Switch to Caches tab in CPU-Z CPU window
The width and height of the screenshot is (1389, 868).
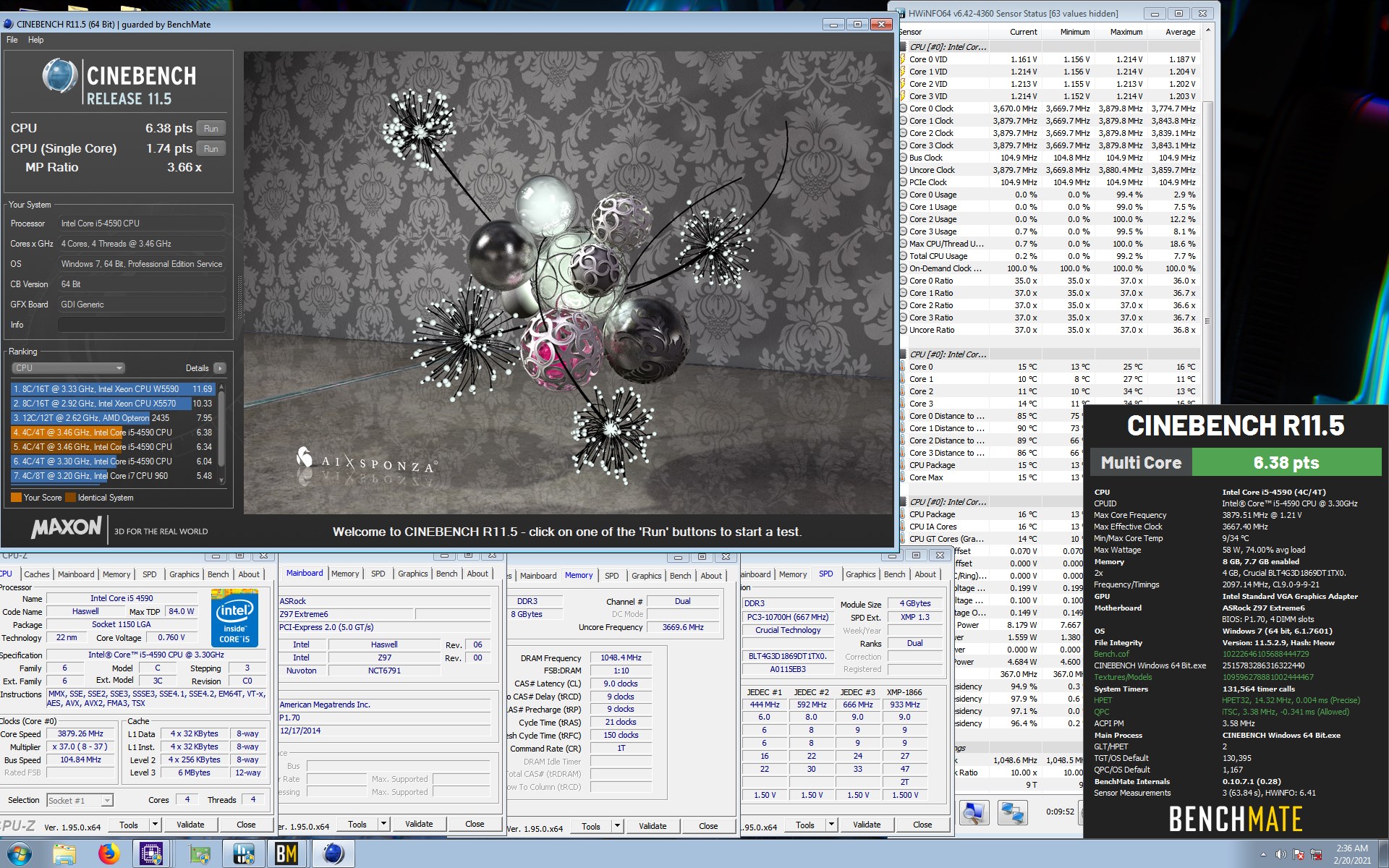(x=37, y=574)
